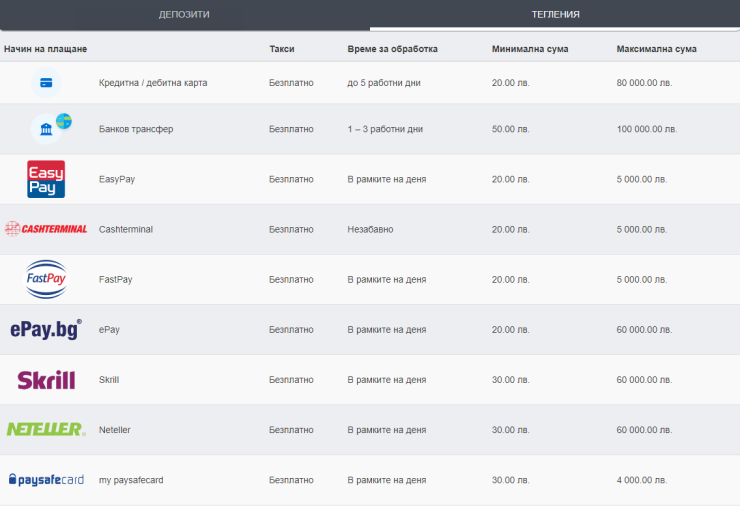Click '50.00 лв.' minimum for bank transfer
This screenshot has height=506, width=740.
pos(511,129)
